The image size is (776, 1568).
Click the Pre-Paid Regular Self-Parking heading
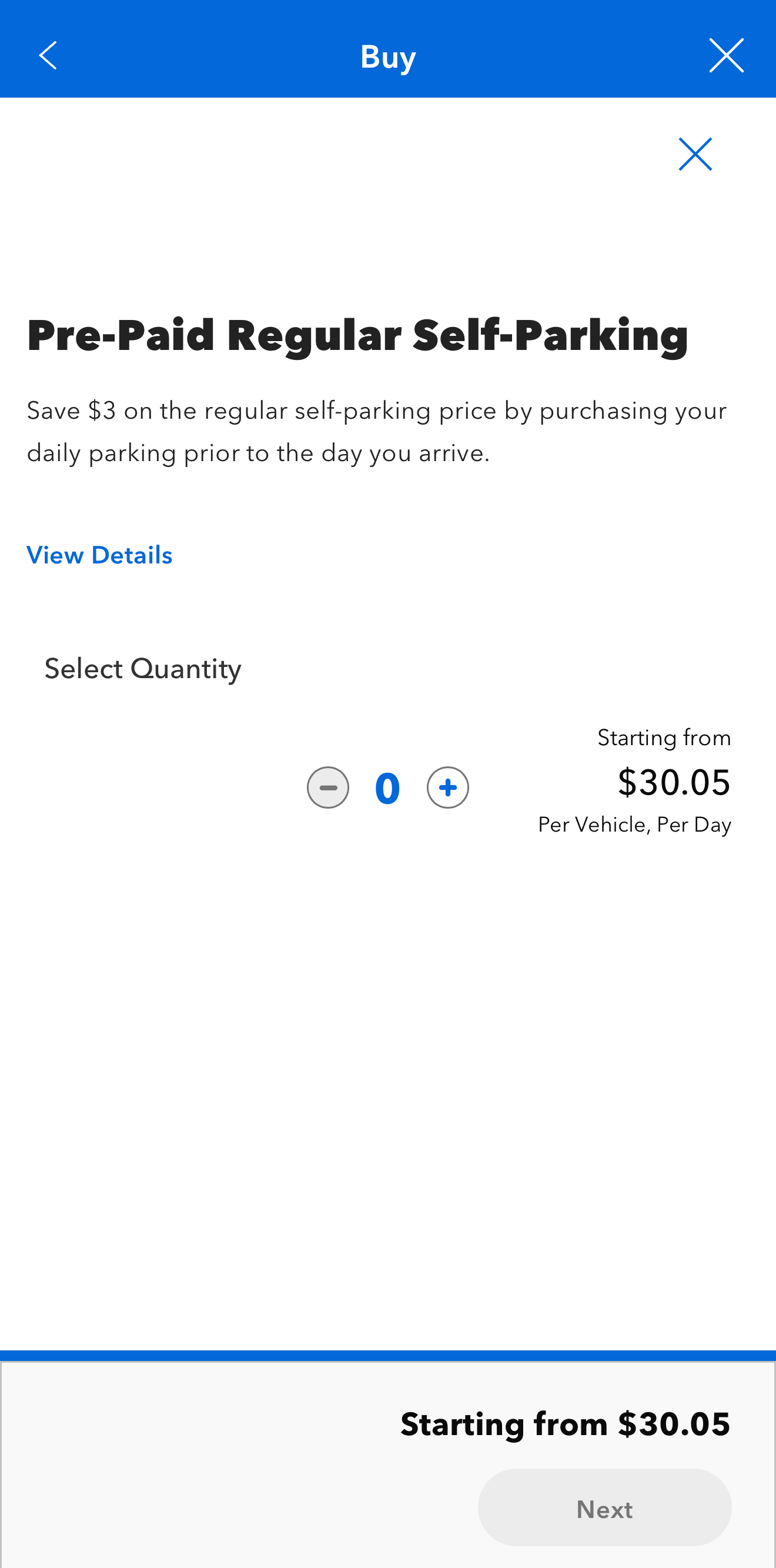click(358, 335)
